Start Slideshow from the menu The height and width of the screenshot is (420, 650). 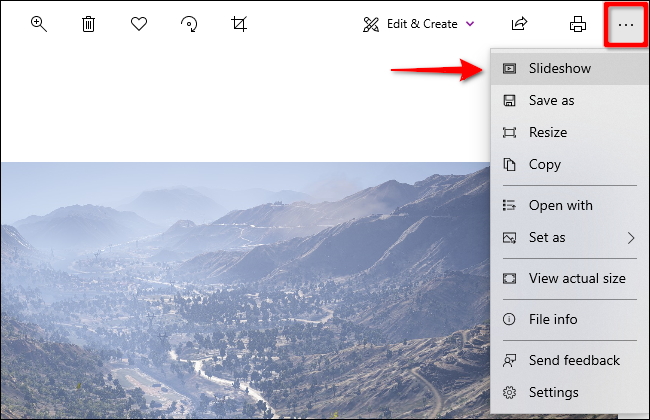(559, 69)
